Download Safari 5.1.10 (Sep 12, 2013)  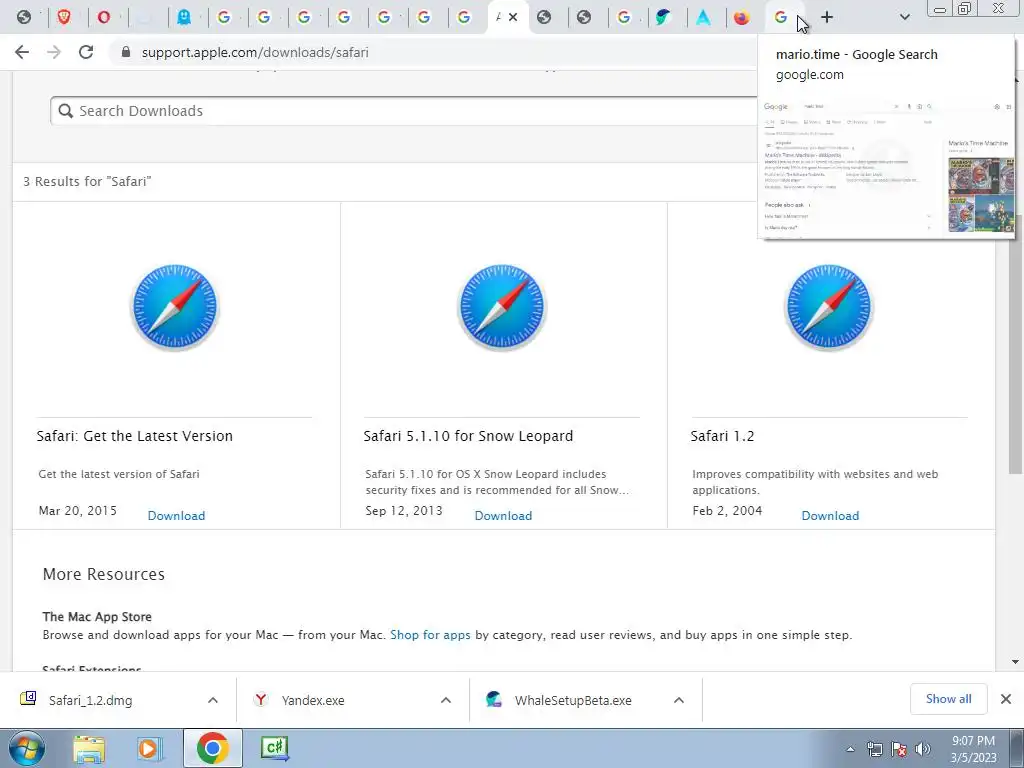click(504, 516)
